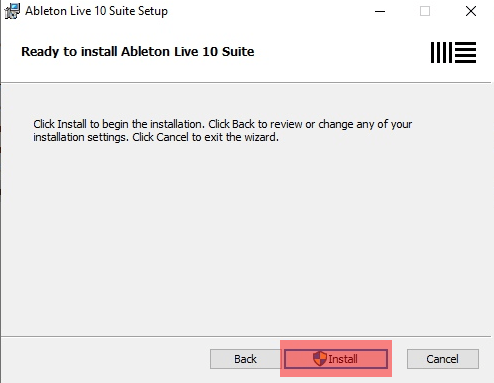Click the "Click Cancel to exit the wizard" text
494x383 pixels.
tap(205, 137)
